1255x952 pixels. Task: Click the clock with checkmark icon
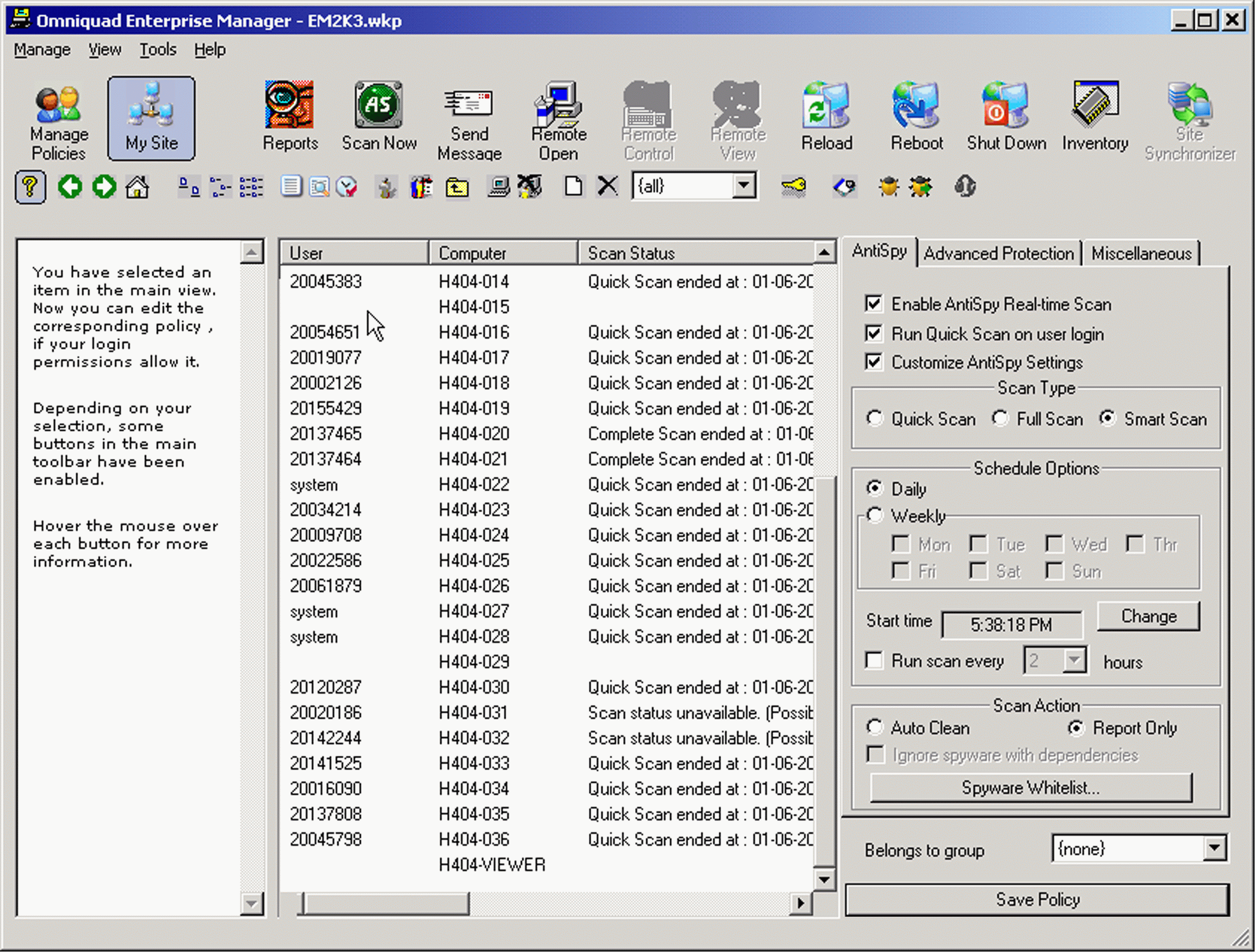346,187
